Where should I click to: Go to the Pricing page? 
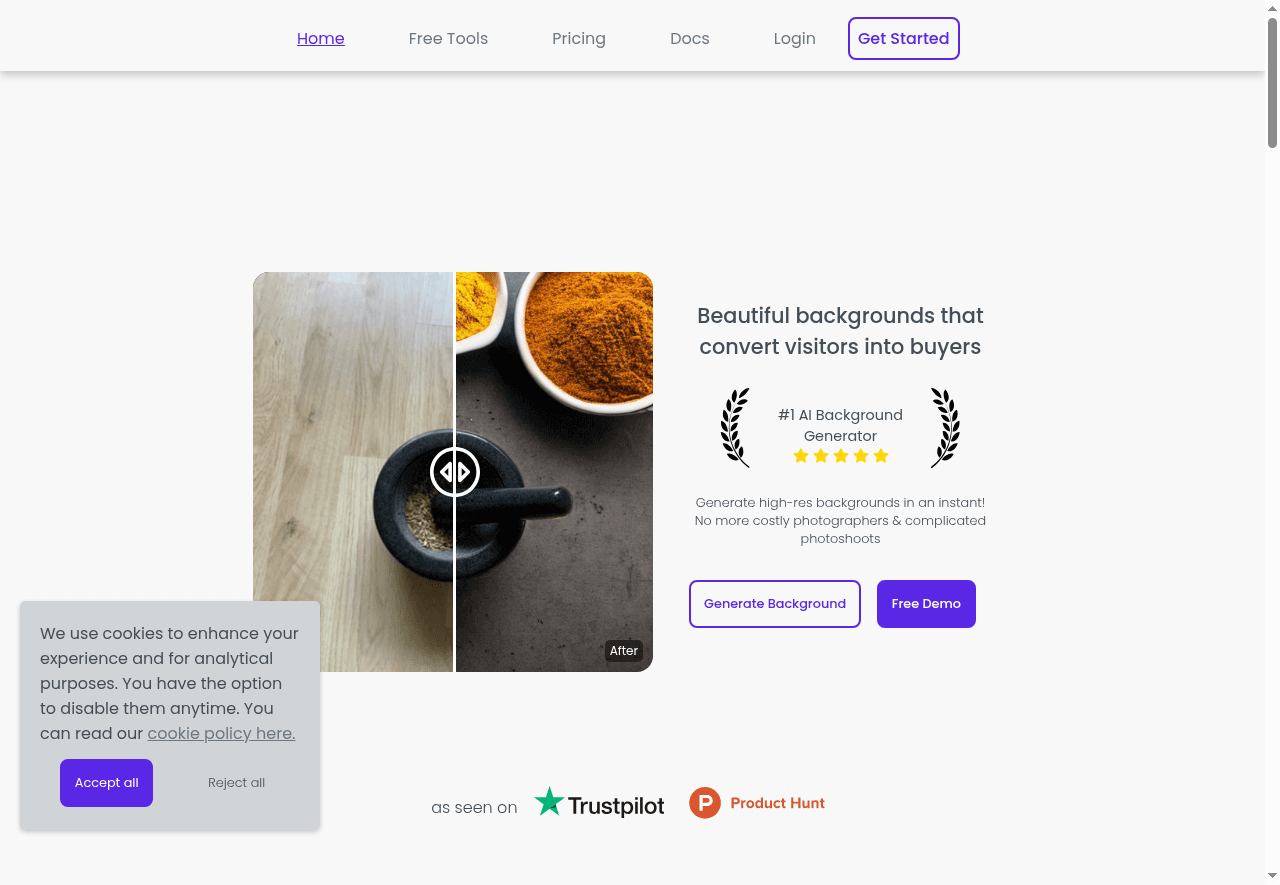pos(579,39)
